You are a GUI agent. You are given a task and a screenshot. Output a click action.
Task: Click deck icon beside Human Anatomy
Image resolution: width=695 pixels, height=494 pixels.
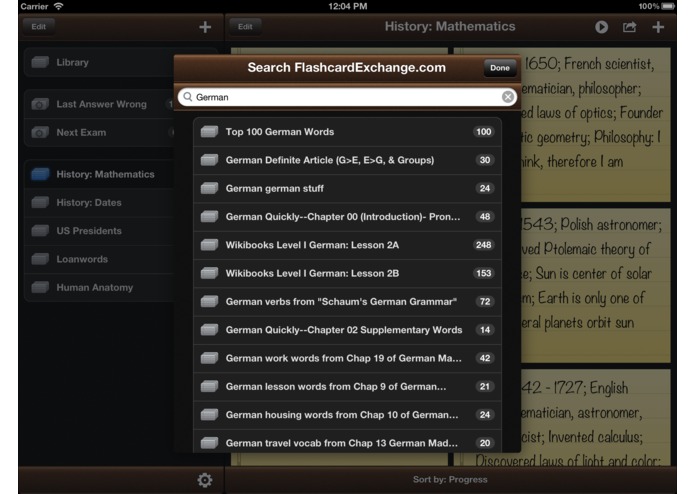pos(40,288)
